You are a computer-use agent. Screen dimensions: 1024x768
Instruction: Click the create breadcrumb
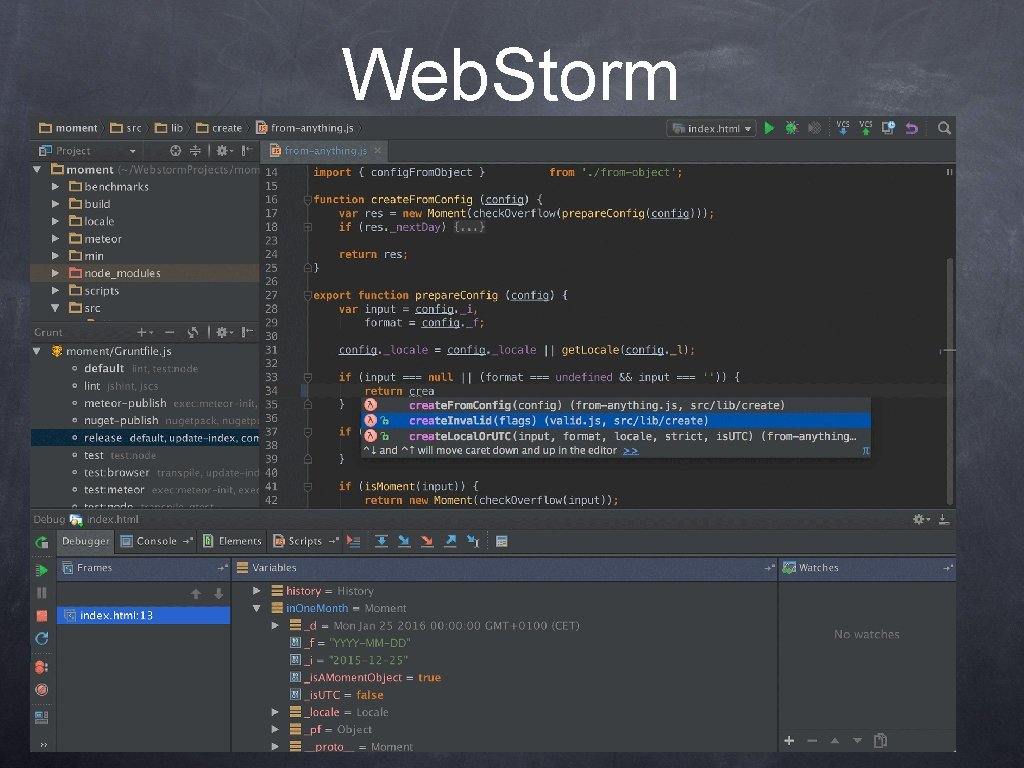219,128
